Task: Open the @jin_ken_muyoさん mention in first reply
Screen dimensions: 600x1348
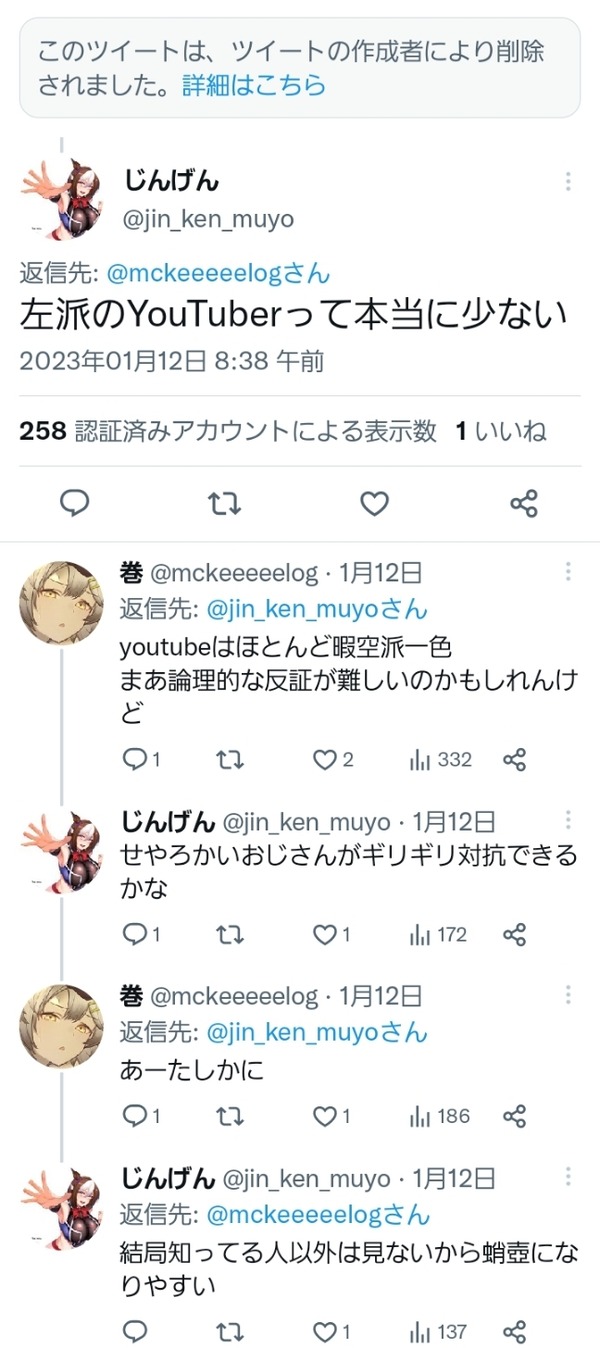Action: [317, 609]
